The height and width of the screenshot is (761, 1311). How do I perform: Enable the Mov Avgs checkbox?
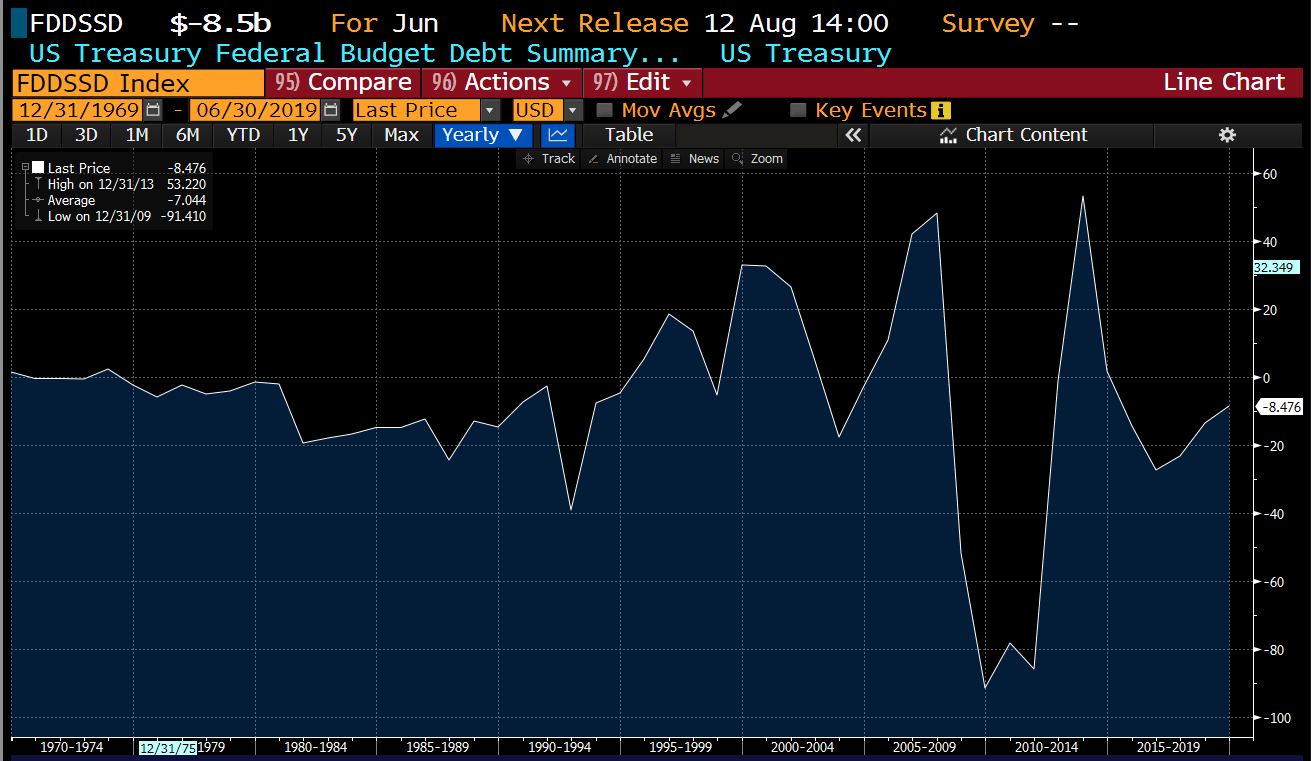[x=604, y=111]
